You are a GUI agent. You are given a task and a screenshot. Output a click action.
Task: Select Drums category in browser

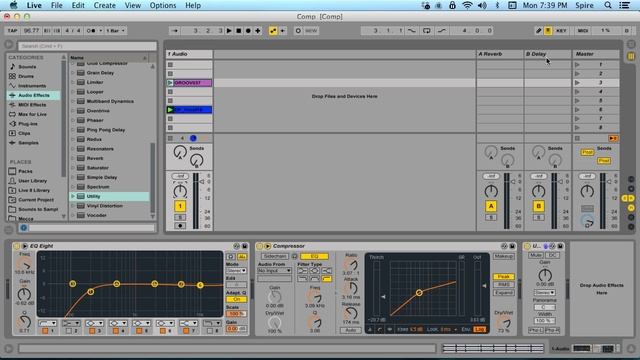coord(26,76)
